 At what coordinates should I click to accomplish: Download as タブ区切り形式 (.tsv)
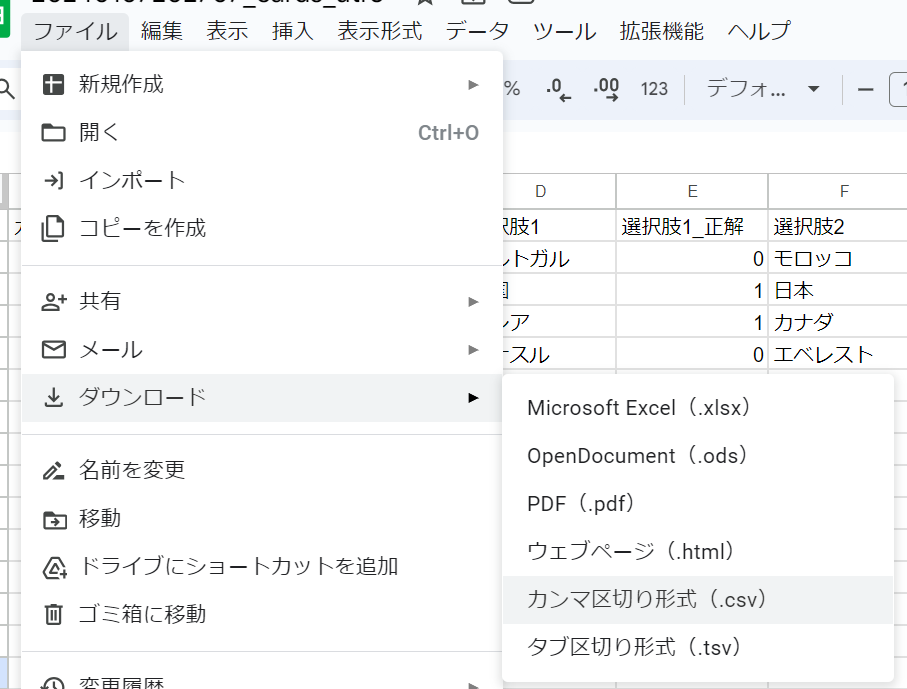point(698,647)
